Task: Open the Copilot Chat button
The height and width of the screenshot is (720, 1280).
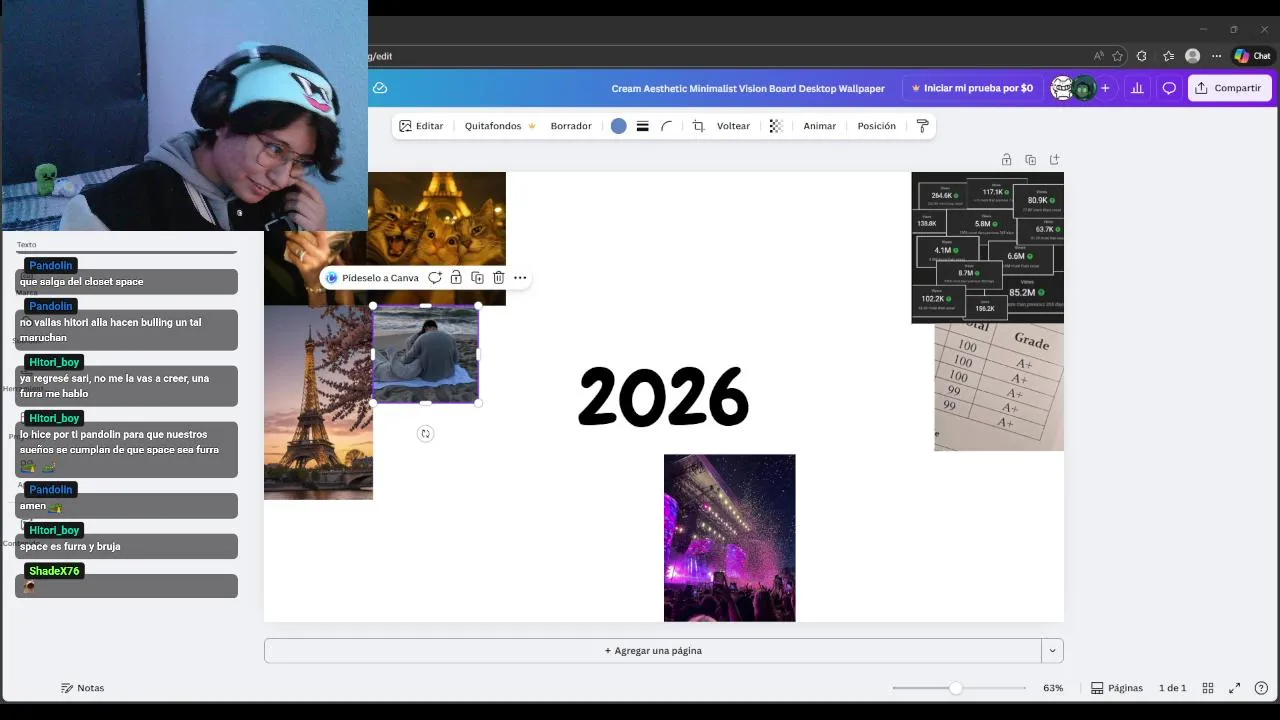Action: click(1252, 56)
